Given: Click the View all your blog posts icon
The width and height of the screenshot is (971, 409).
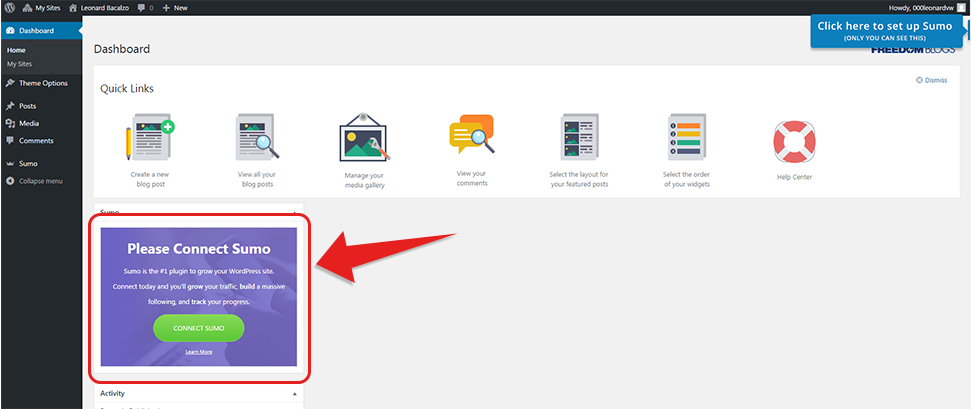Looking at the screenshot, I should click(257, 137).
